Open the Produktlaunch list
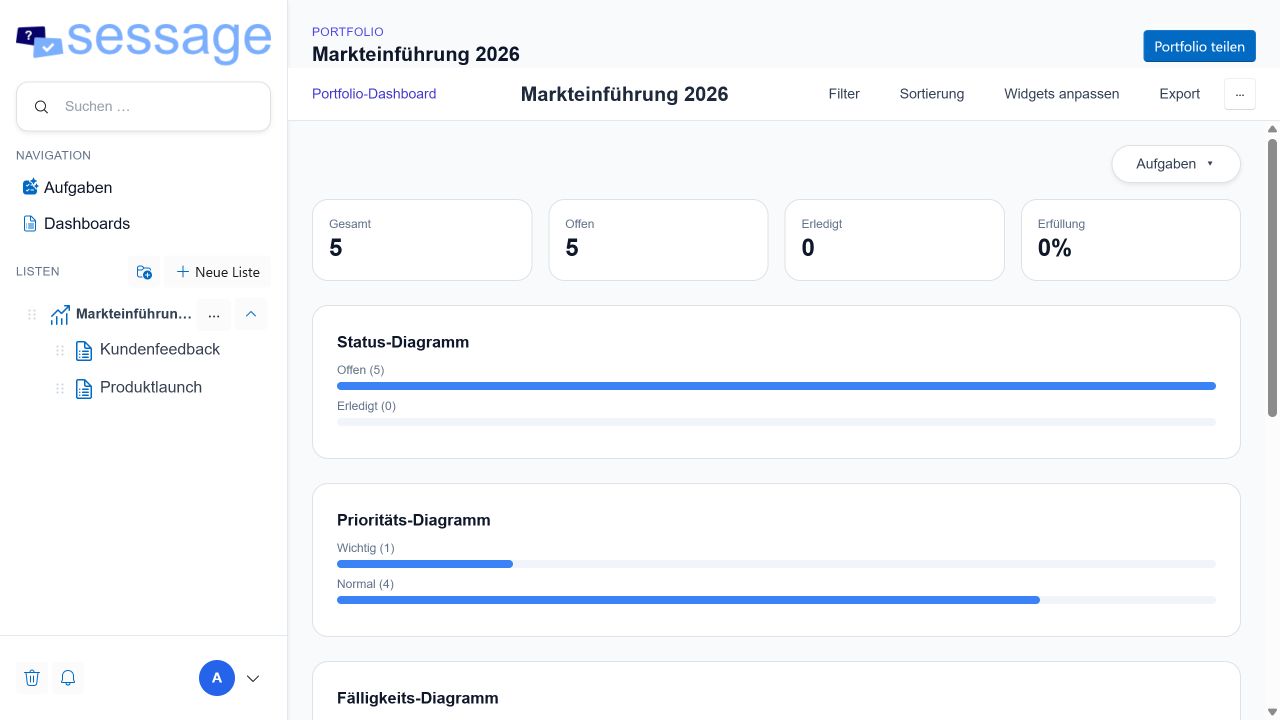The width and height of the screenshot is (1280, 720). (x=151, y=387)
